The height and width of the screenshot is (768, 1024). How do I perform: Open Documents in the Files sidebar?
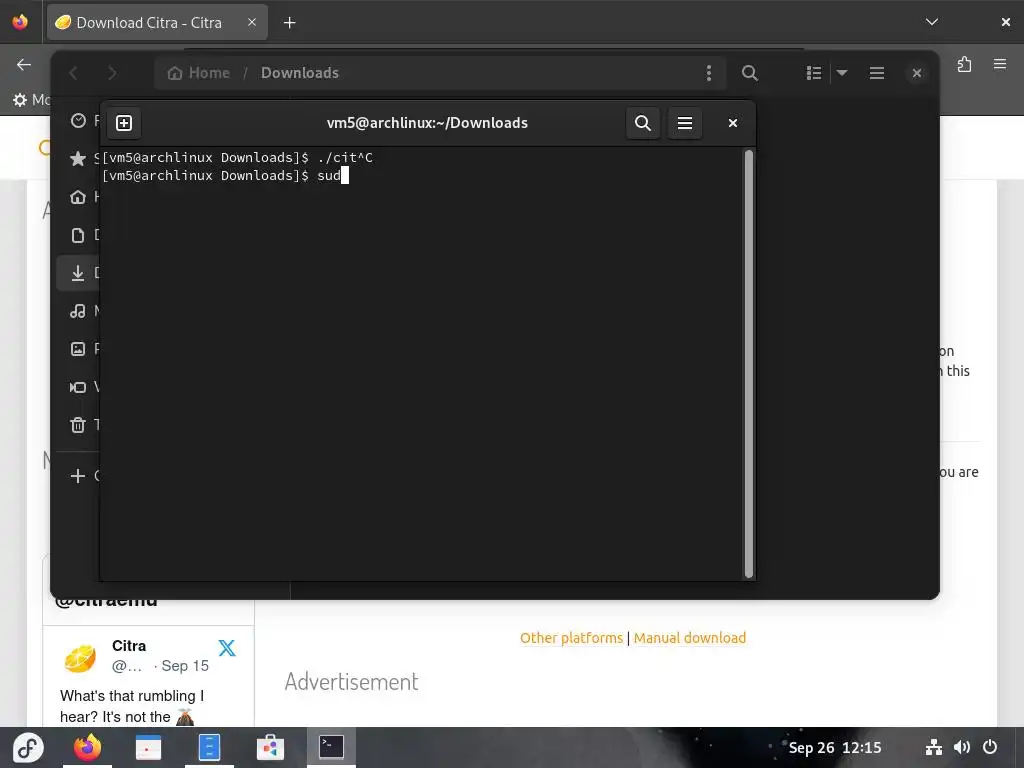(x=78, y=234)
